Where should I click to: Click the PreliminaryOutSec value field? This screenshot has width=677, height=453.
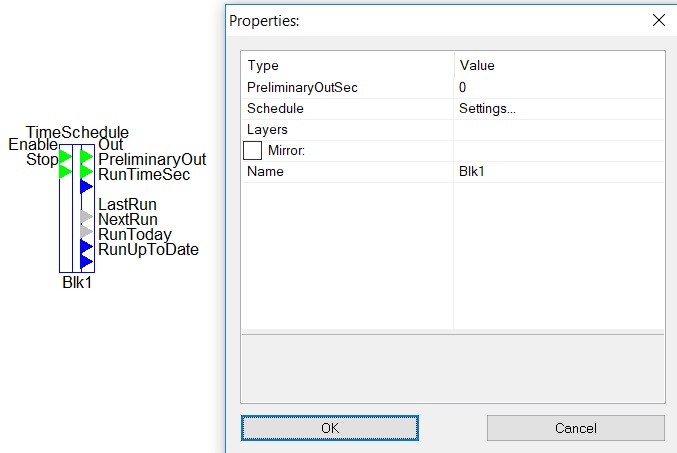pos(559,88)
